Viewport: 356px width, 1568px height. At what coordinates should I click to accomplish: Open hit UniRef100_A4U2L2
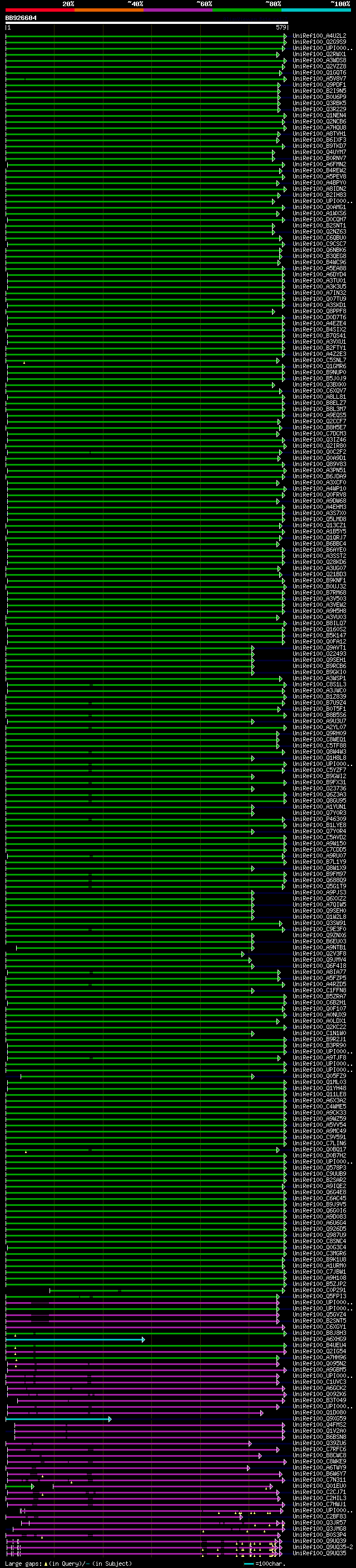coord(319,36)
